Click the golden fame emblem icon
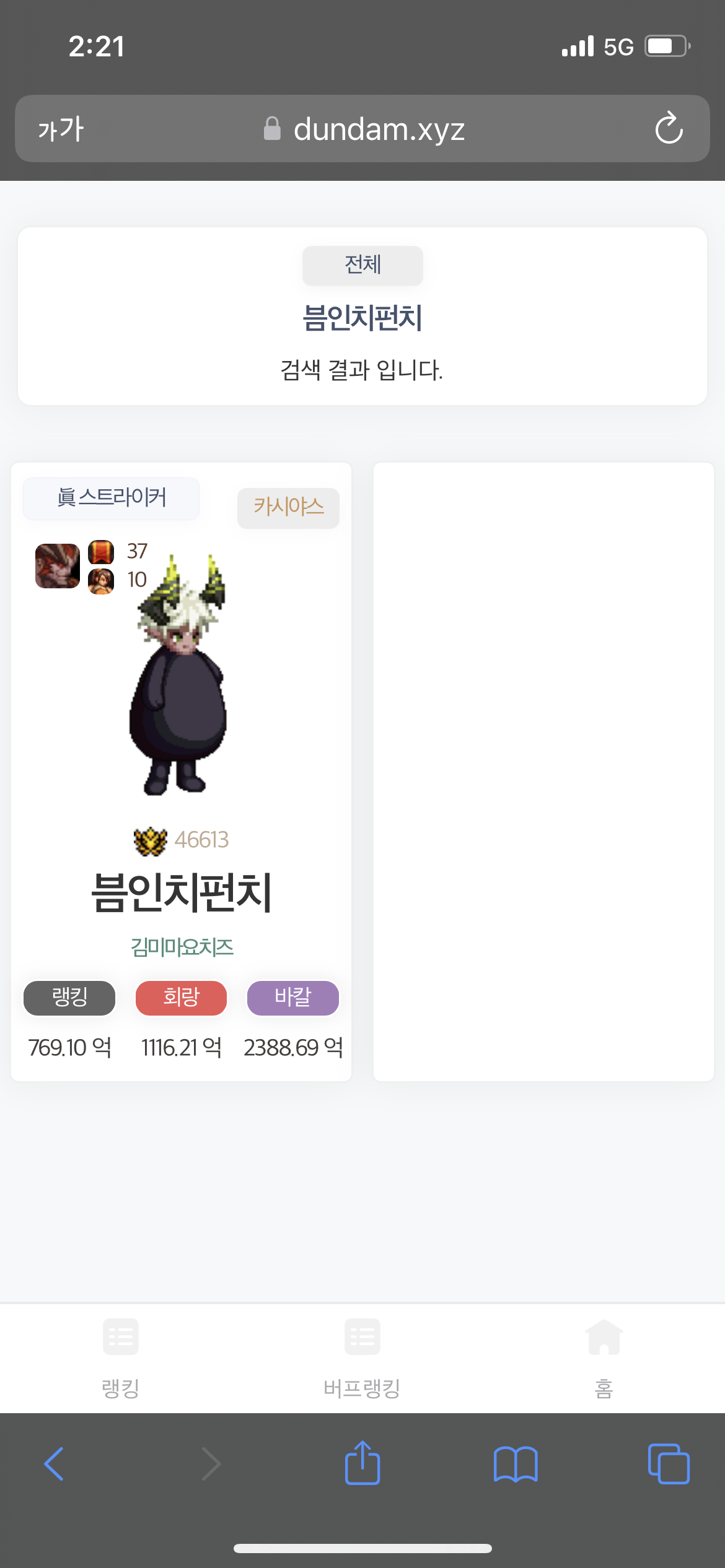Screen dimensions: 725x1568 point(151,841)
